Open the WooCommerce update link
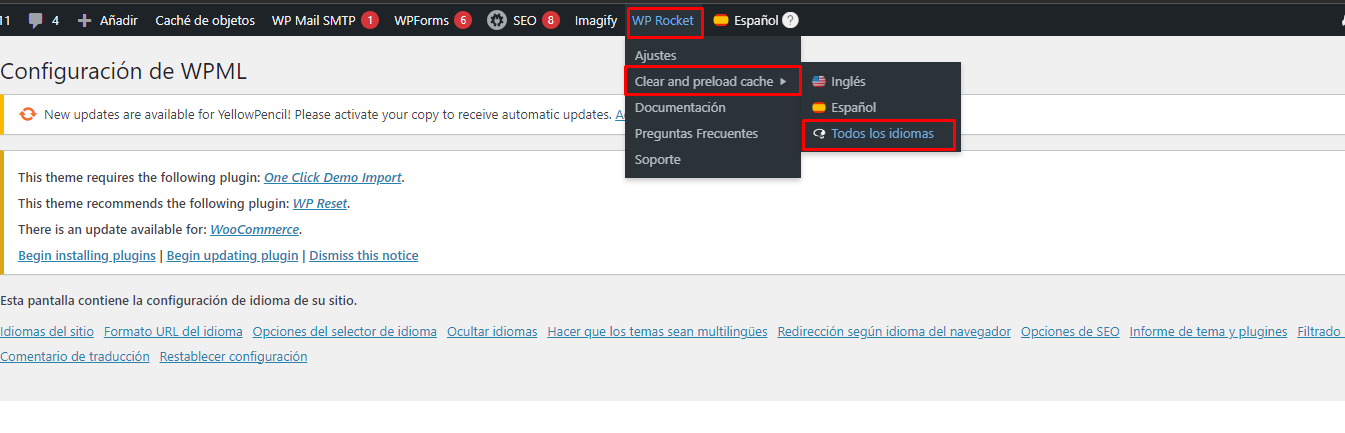The image size is (1345, 433). [254, 230]
